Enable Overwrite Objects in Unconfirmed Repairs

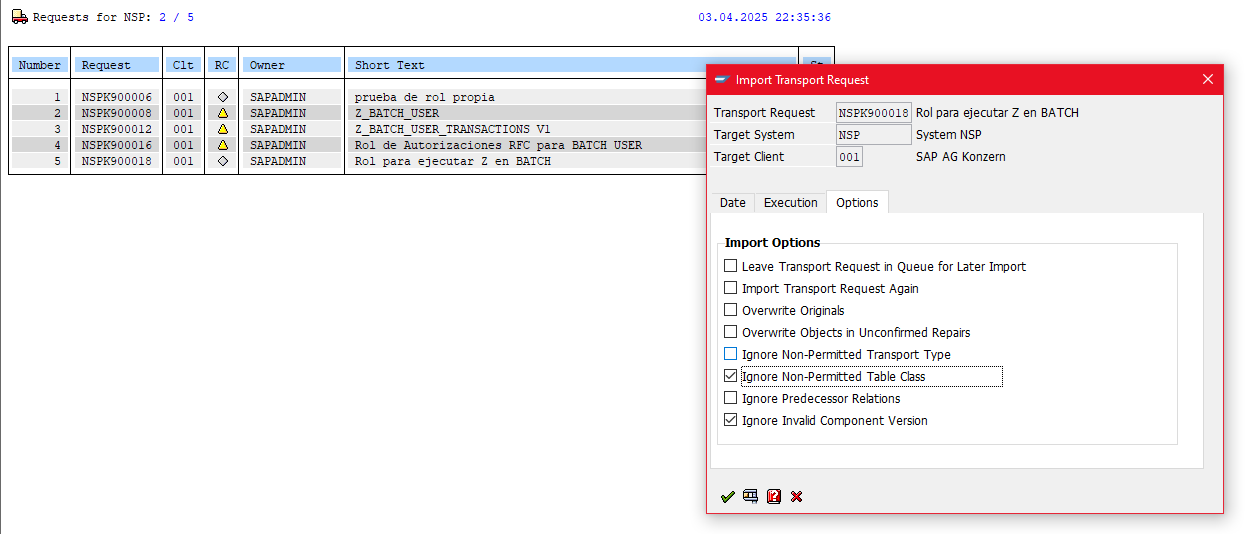(731, 332)
